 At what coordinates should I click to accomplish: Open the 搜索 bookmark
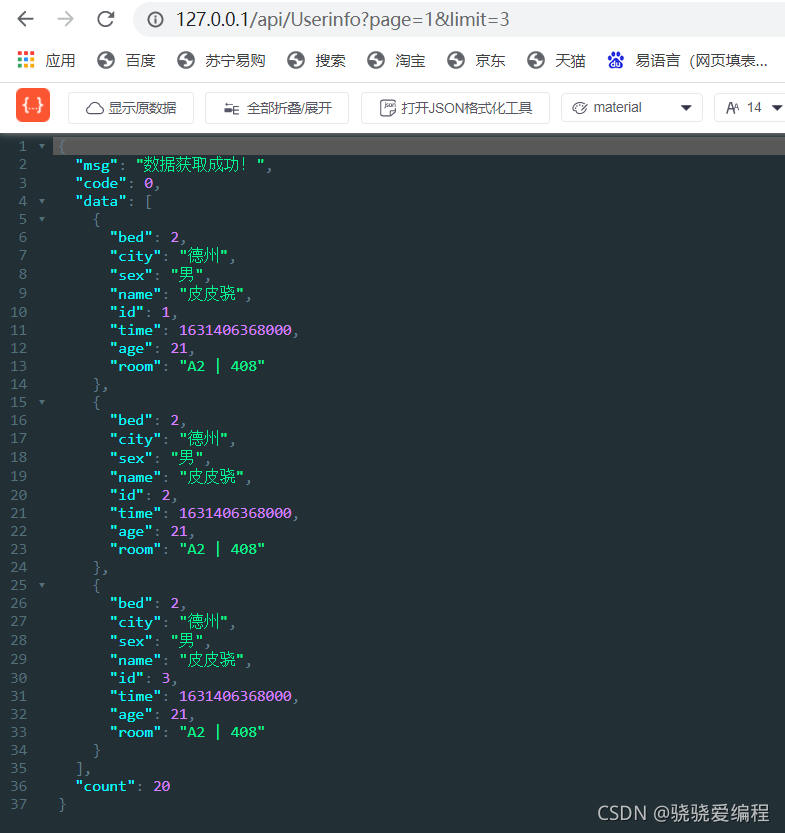pos(316,61)
